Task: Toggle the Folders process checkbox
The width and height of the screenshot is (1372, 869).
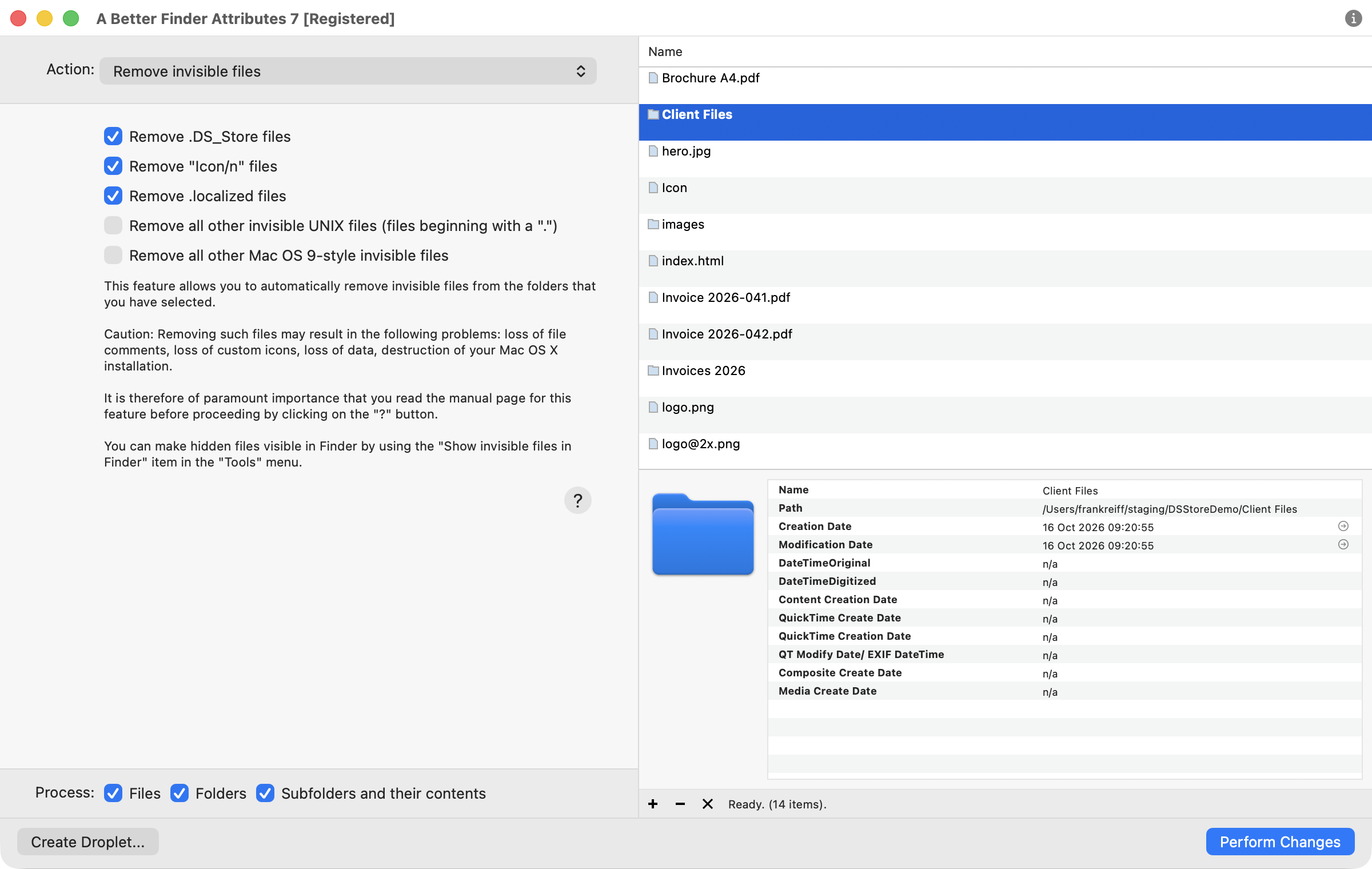Action: click(x=180, y=793)
